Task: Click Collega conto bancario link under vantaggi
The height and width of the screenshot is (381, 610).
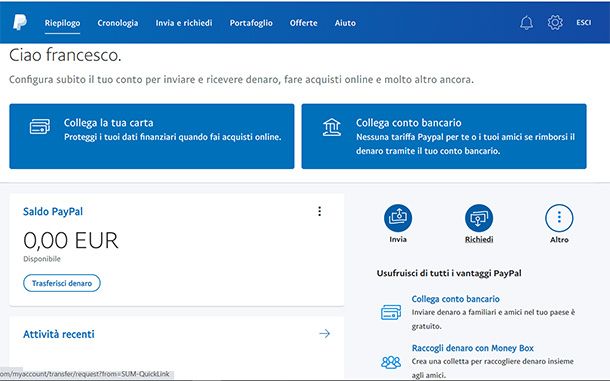Action: 456,299
